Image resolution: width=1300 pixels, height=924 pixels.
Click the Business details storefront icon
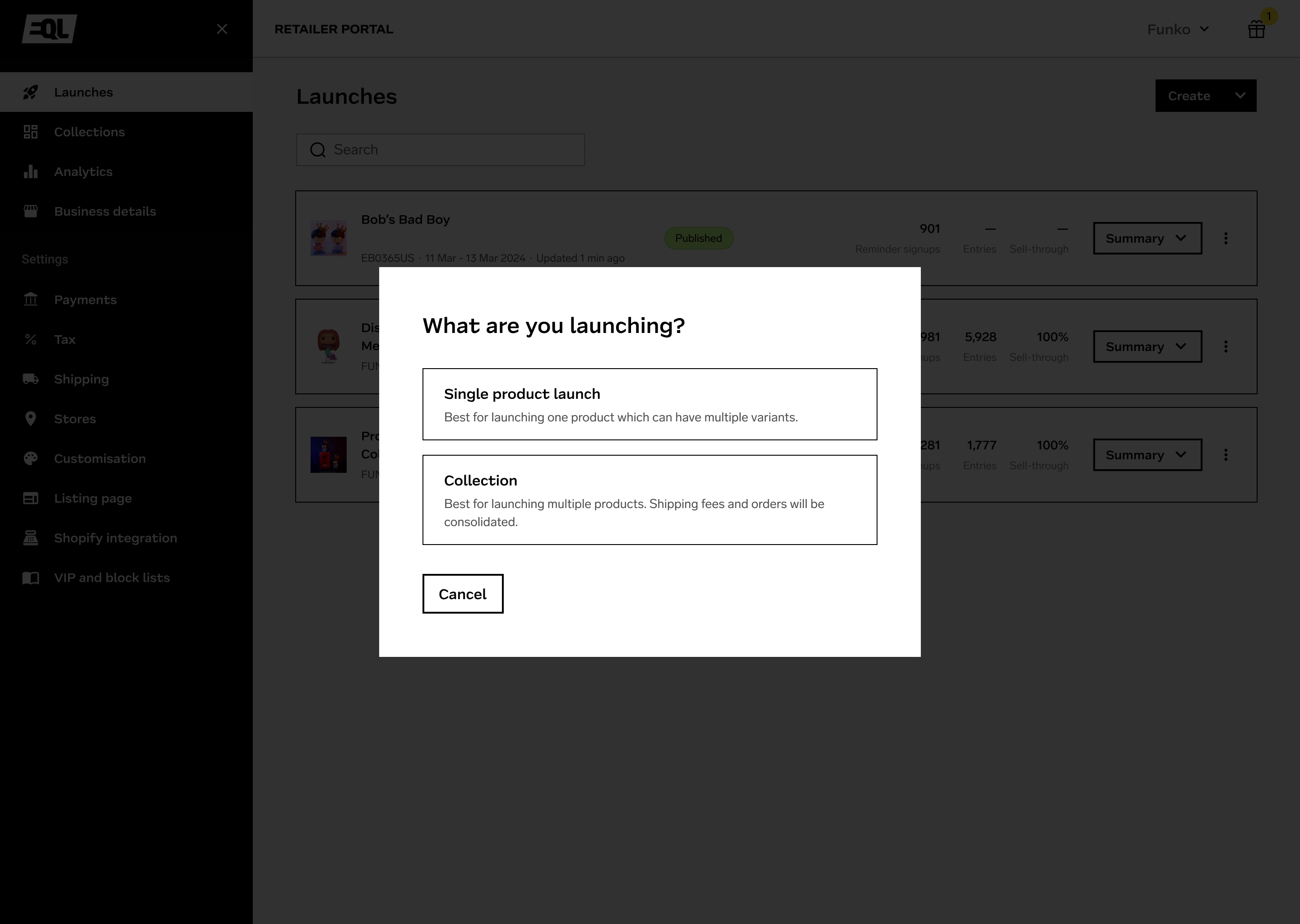31,211
